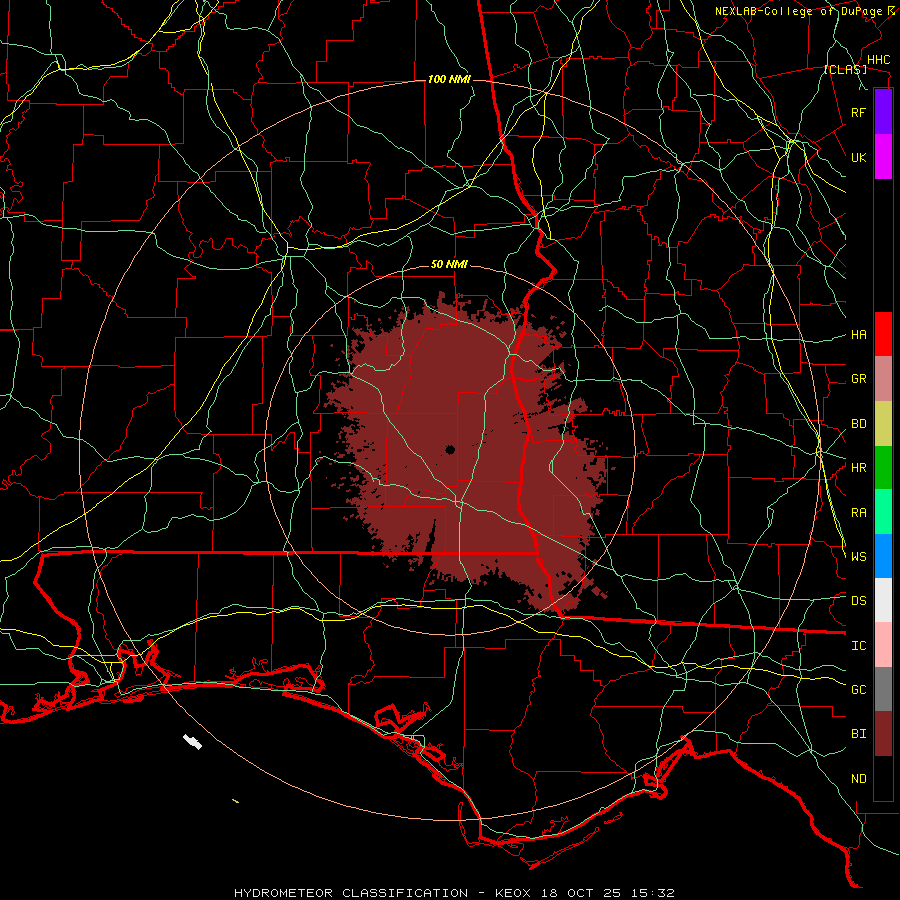The height and width of the screenshot is (900, 900).
Task: Select the BD yellow legend swatch
Action: point(883,424)
